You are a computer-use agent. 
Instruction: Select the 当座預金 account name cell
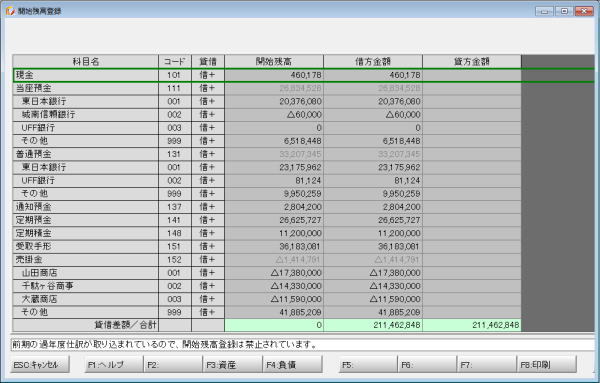pyautogui.click(x=85, y=88)
